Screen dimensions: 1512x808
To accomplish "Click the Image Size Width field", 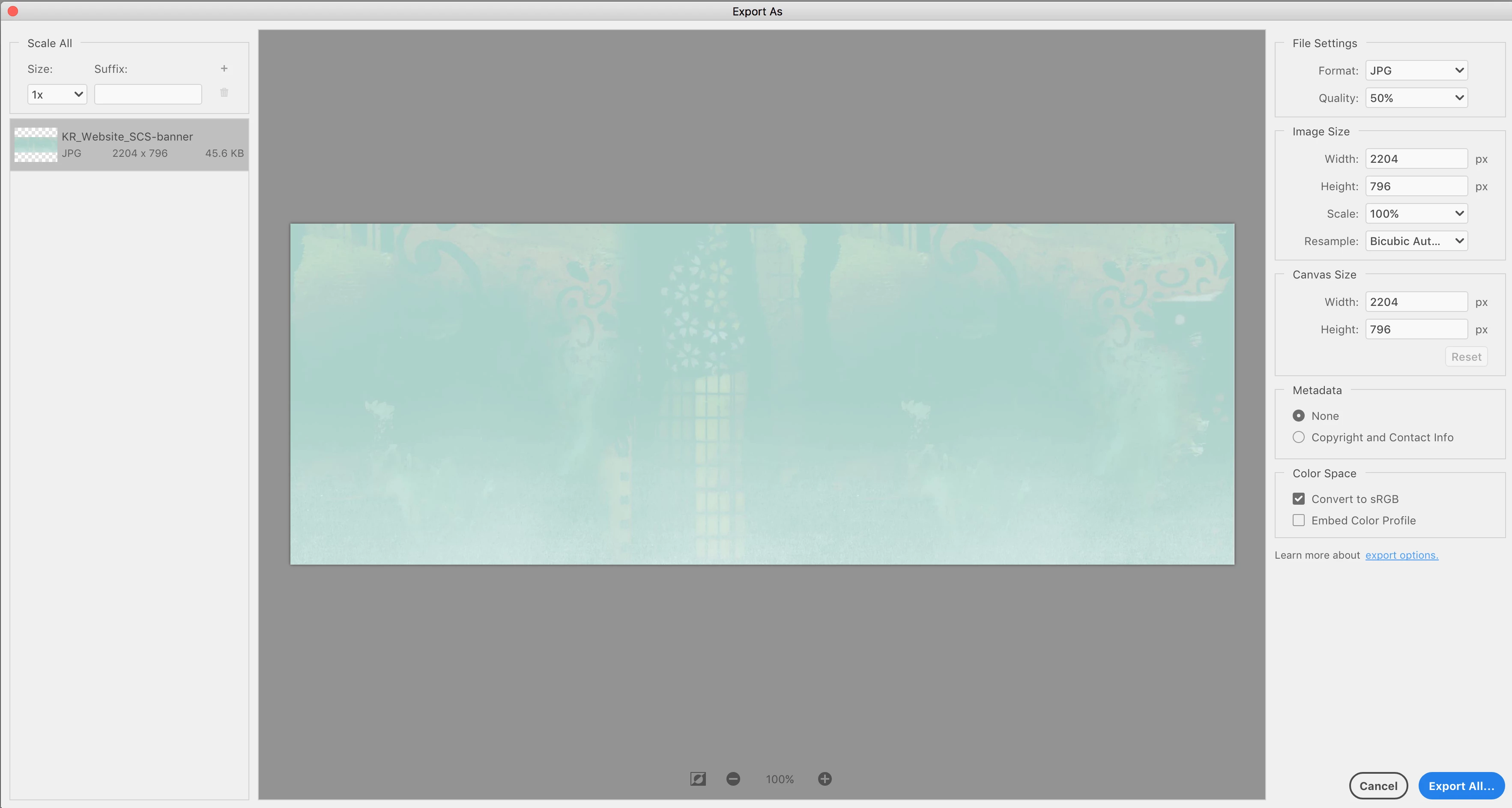I will tap(1415, 159).
